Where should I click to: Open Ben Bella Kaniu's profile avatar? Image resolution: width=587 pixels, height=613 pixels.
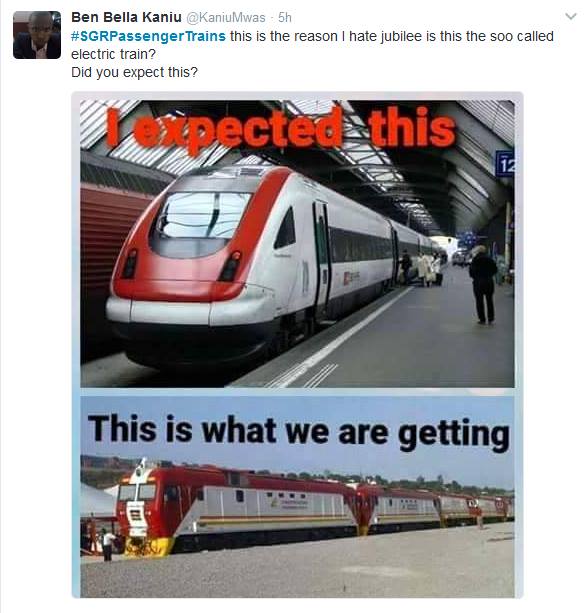37,35
